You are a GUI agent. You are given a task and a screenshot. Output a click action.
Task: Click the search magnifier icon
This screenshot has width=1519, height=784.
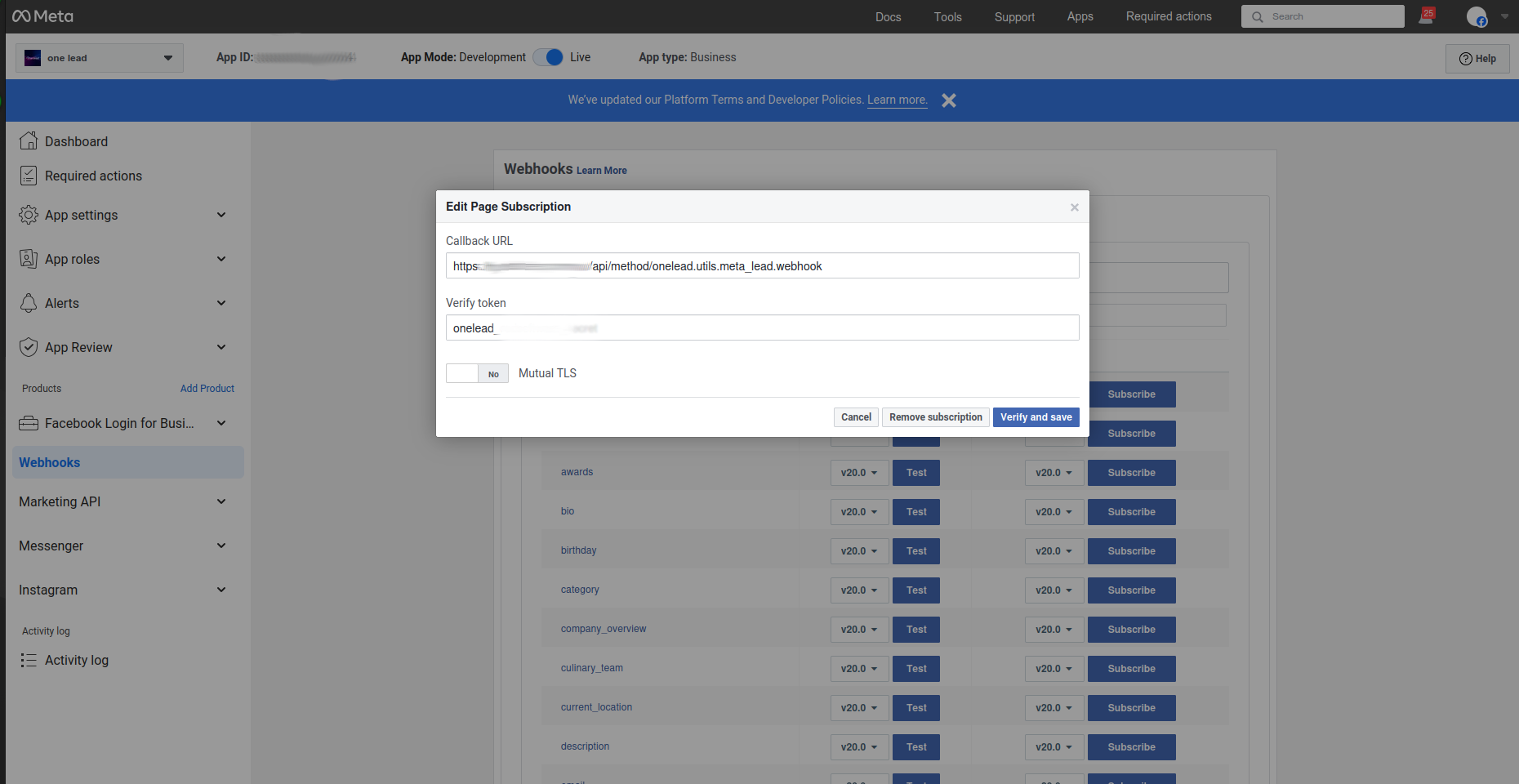[x=1258, y=16]
